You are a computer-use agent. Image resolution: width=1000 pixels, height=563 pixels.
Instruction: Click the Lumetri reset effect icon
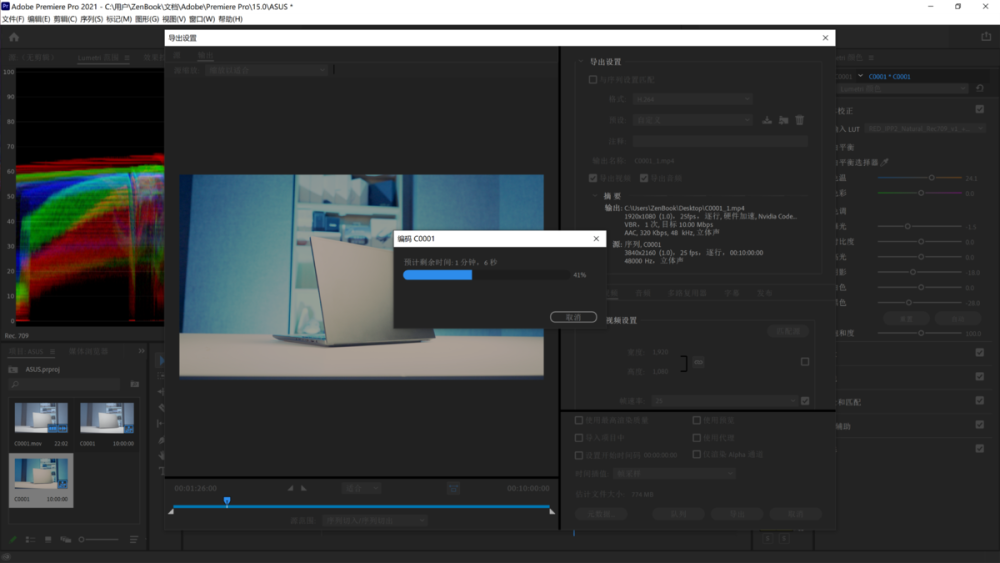980,89
